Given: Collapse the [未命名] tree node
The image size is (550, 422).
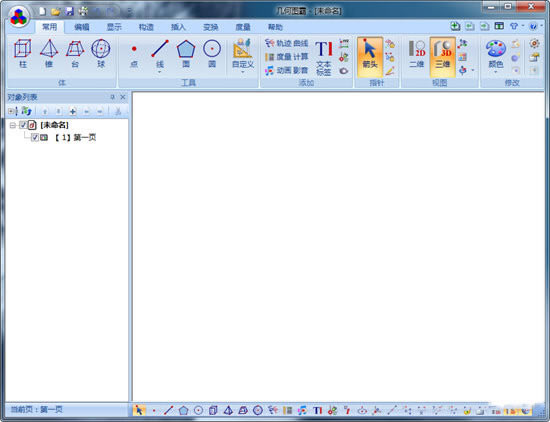Looking at the screenshot, I should point(13,125).
